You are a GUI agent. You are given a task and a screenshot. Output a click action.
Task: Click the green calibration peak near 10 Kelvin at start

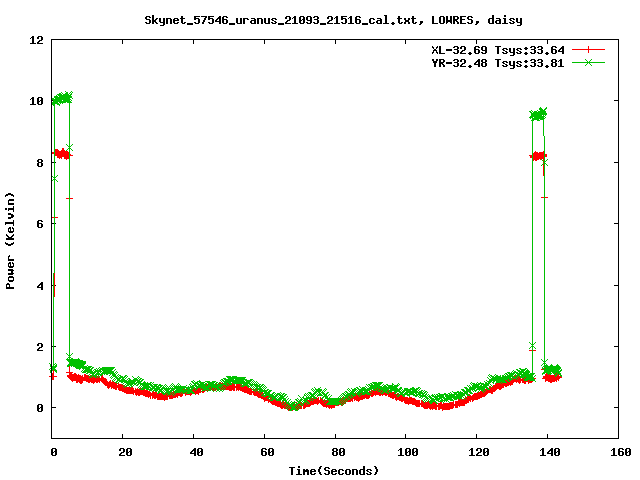pyautogui.click(x=62, y=98)
